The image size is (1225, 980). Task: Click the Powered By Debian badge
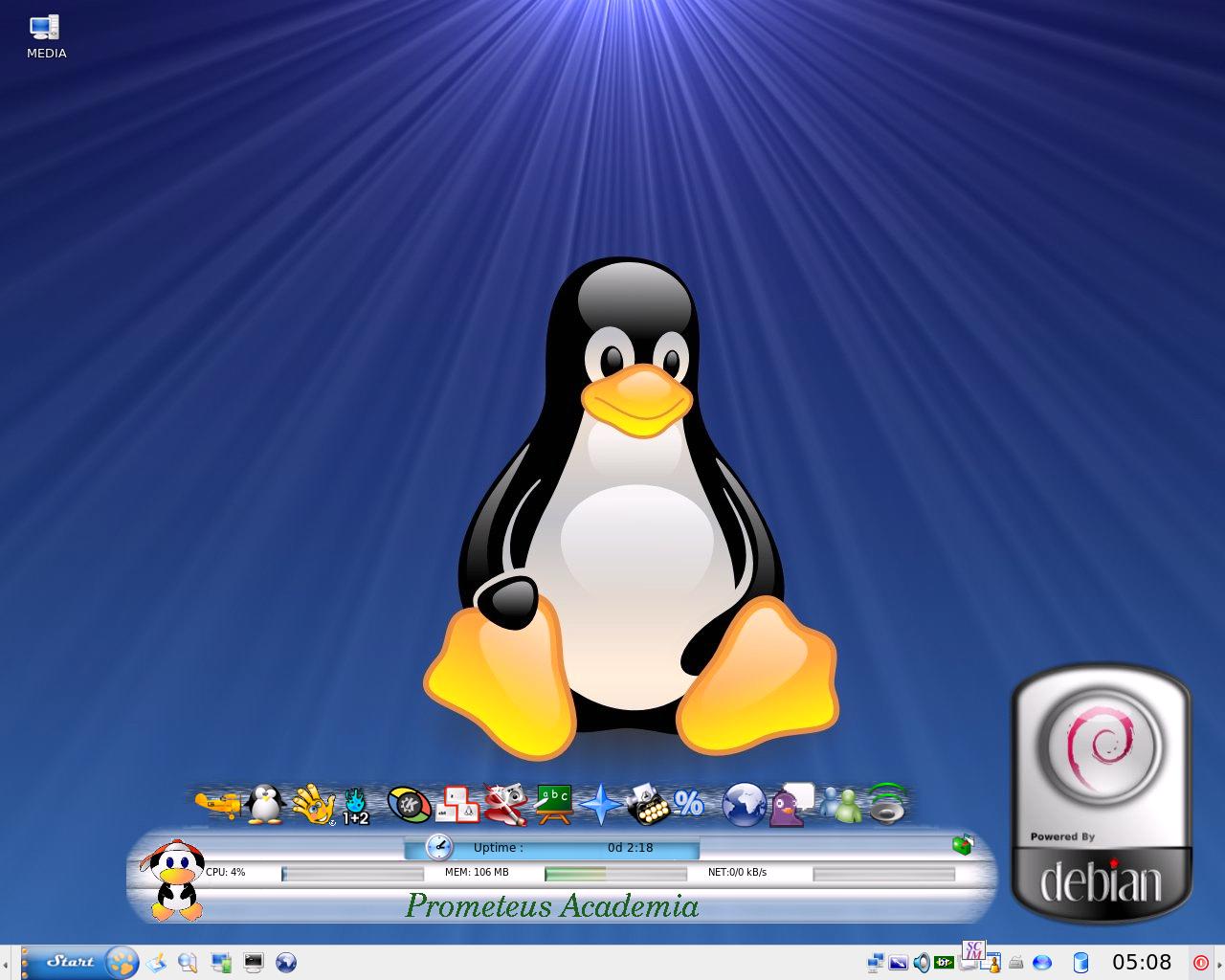tap(1102, 793)
